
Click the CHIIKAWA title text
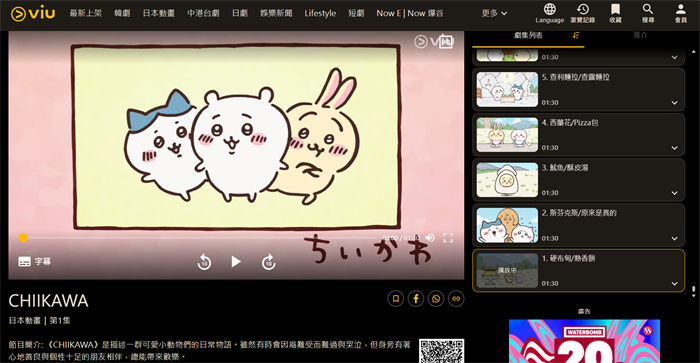pos(48,301)
